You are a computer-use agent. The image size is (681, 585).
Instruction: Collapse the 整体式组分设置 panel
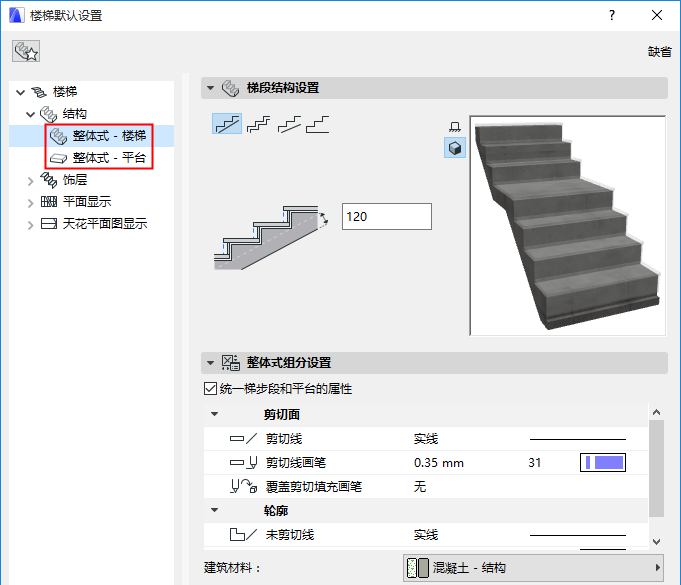point(211,363)
